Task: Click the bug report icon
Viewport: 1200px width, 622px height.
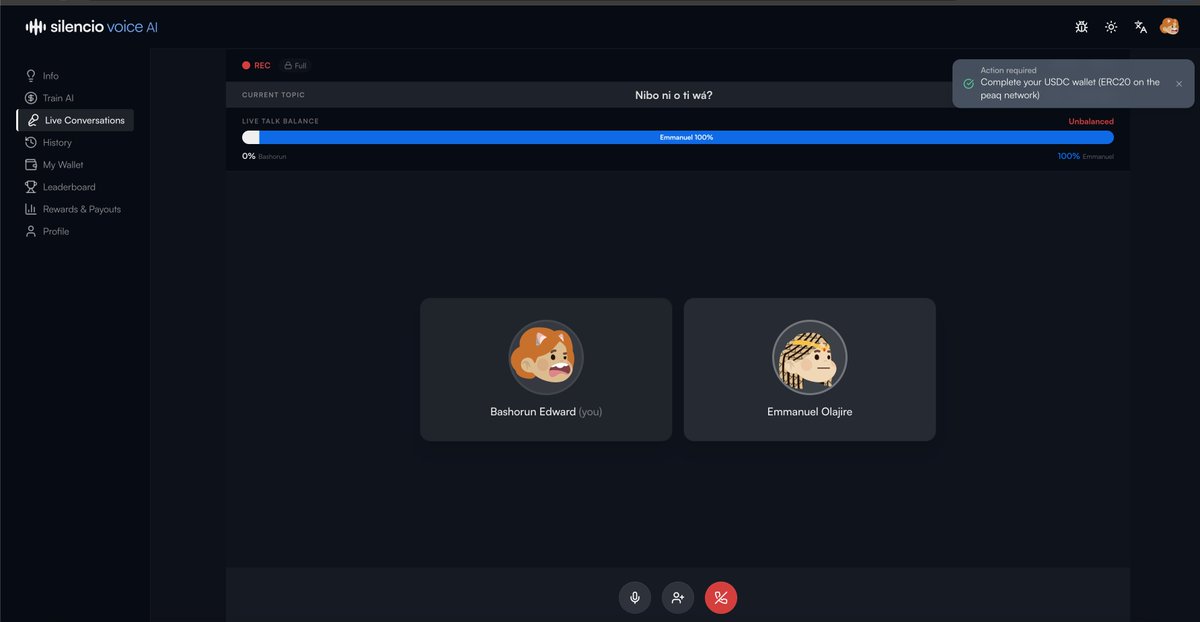Action: point(1081,27)
